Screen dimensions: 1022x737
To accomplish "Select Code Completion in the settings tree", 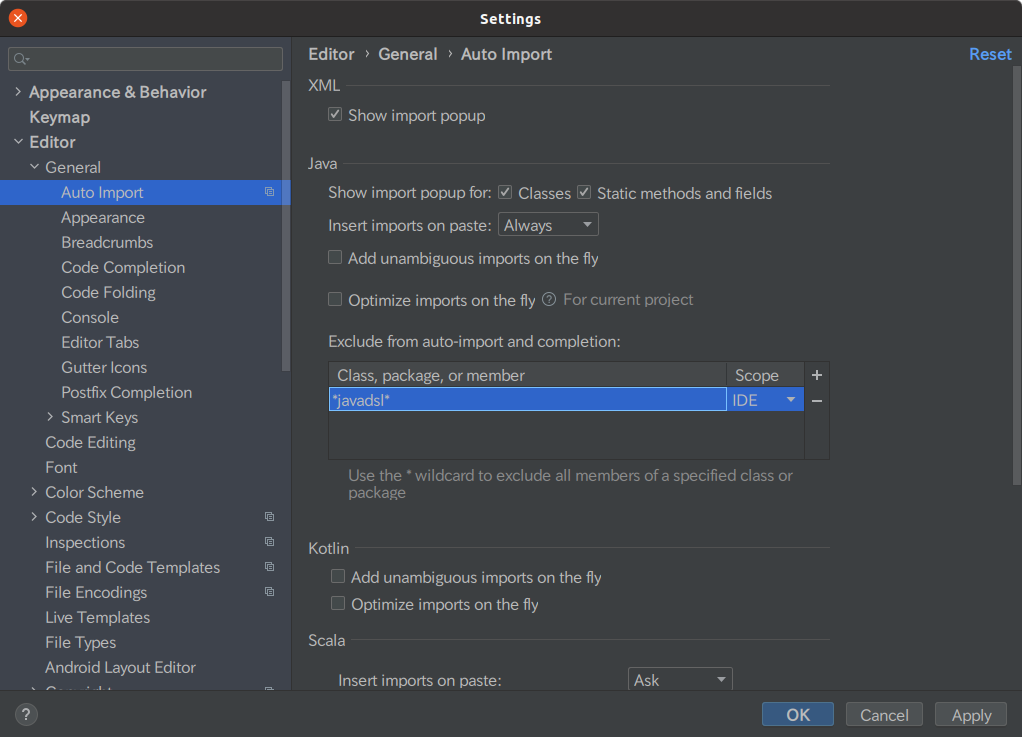I will [123, 267].
